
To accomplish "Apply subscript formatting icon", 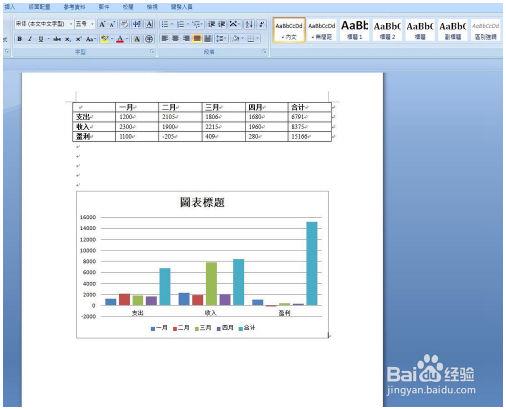I will [68, 39].
